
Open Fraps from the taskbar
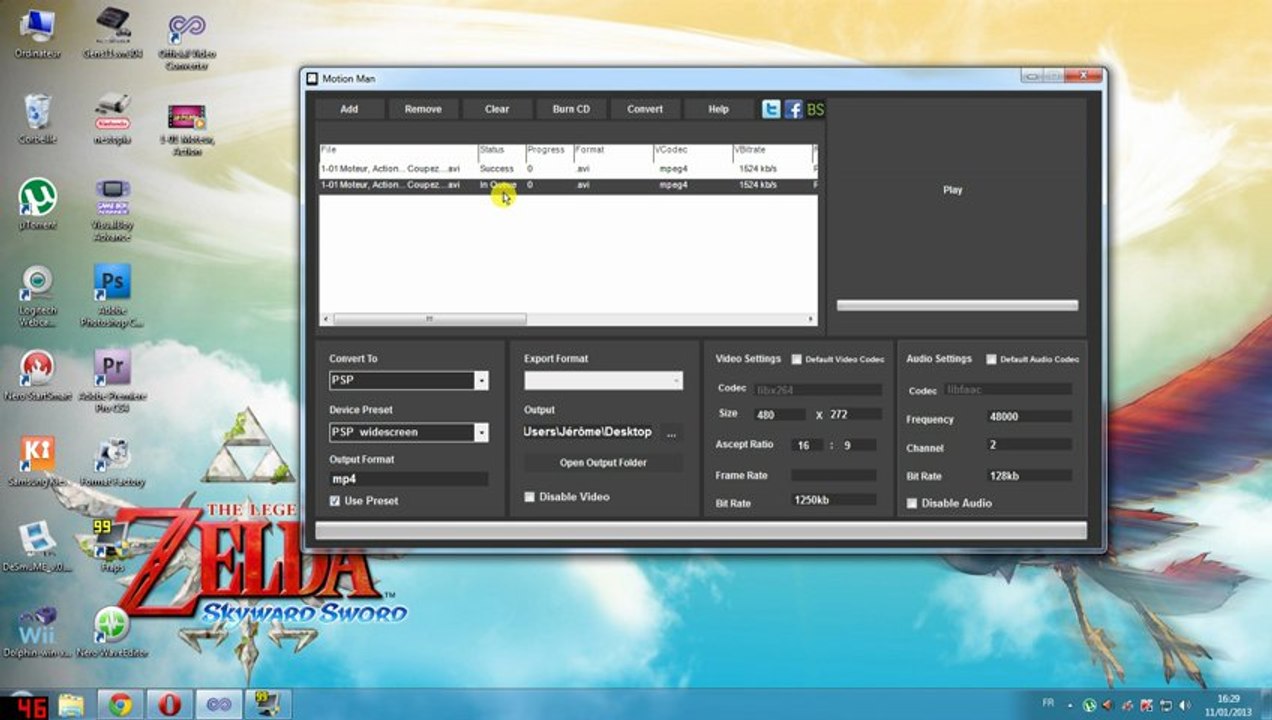[267, 704]
